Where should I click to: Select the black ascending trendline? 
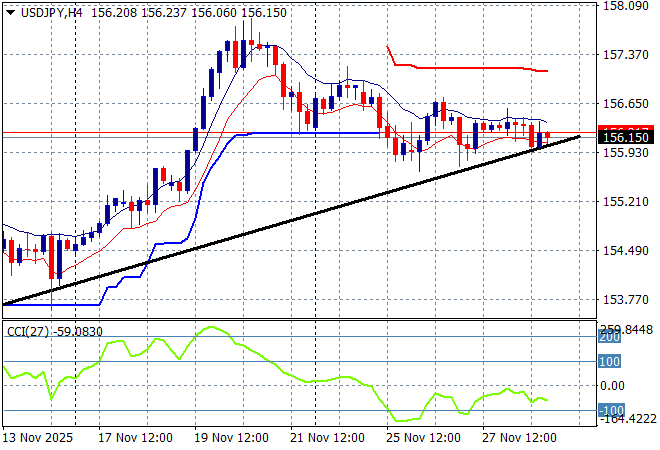click(300, 218)
